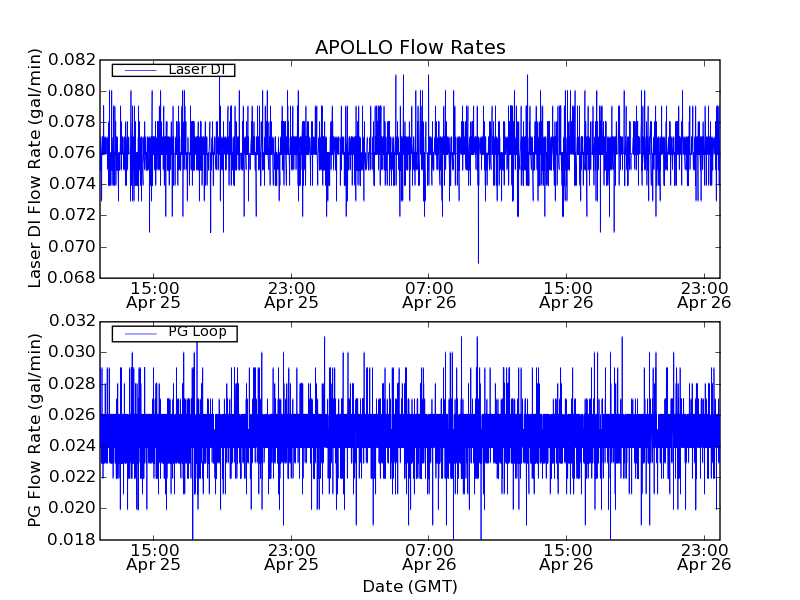Image resolution: width=800 pixels, height=600 pixels.
Task: Click the "Laser DI Flow Rate (gal/min)" axis label
Action: pyautogui.click(x=34, y=168)
